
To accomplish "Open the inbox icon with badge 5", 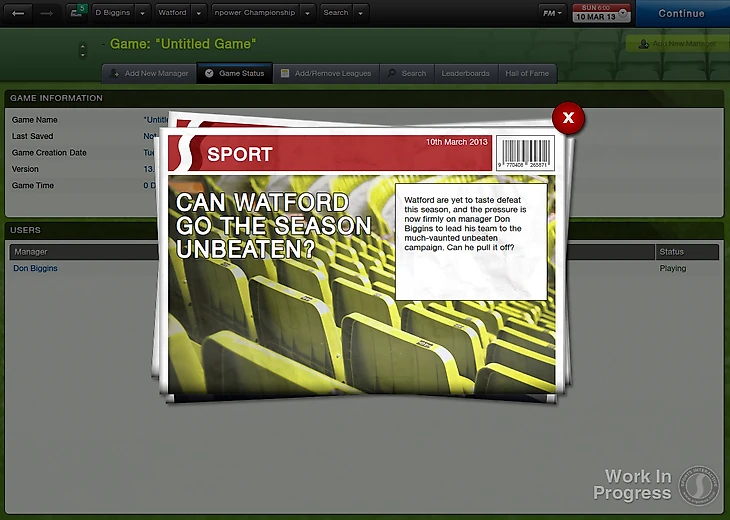I will [77, 13].
